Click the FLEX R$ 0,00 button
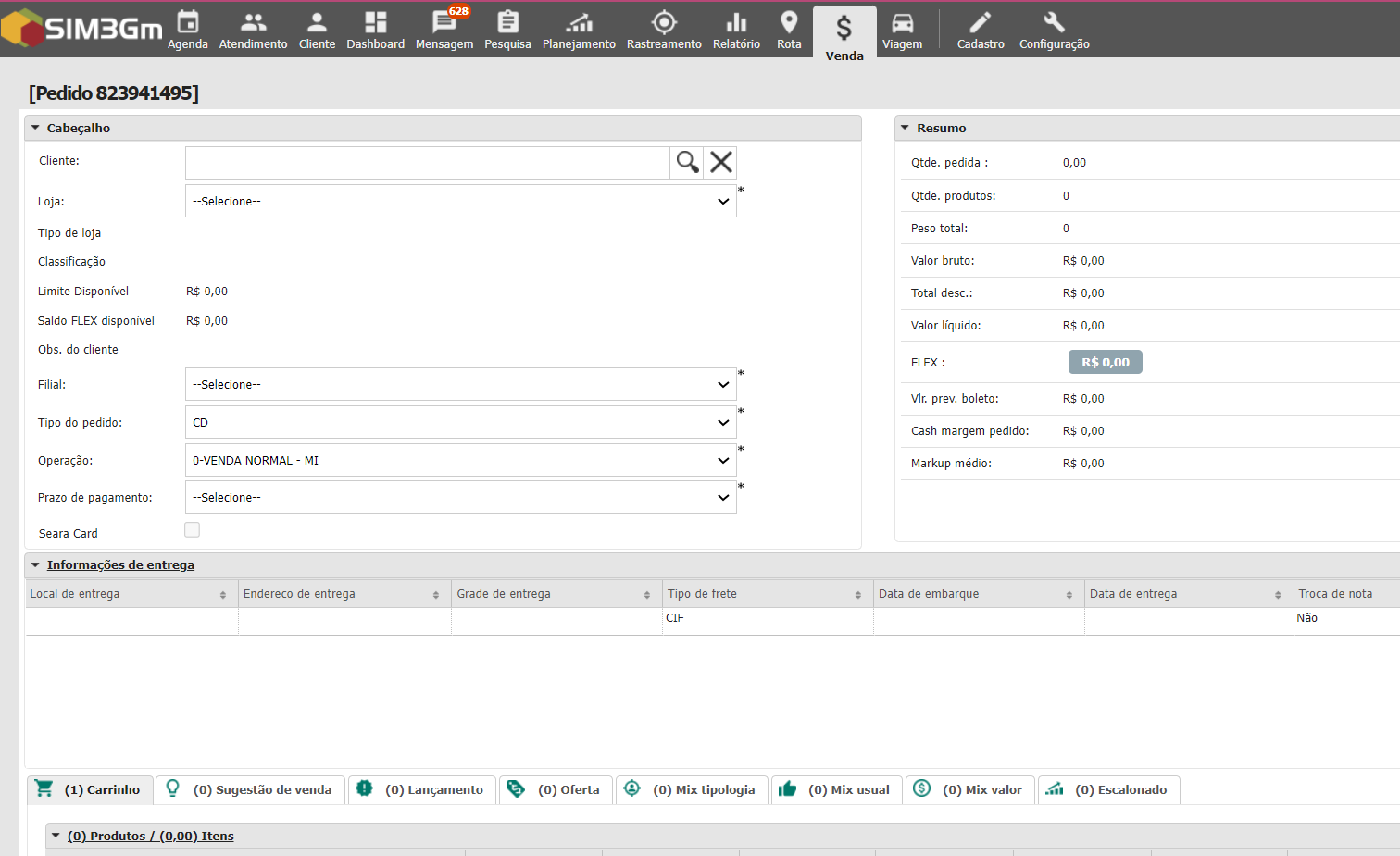The height and width of the screenshot is (856, 1400). [1106, 362]
